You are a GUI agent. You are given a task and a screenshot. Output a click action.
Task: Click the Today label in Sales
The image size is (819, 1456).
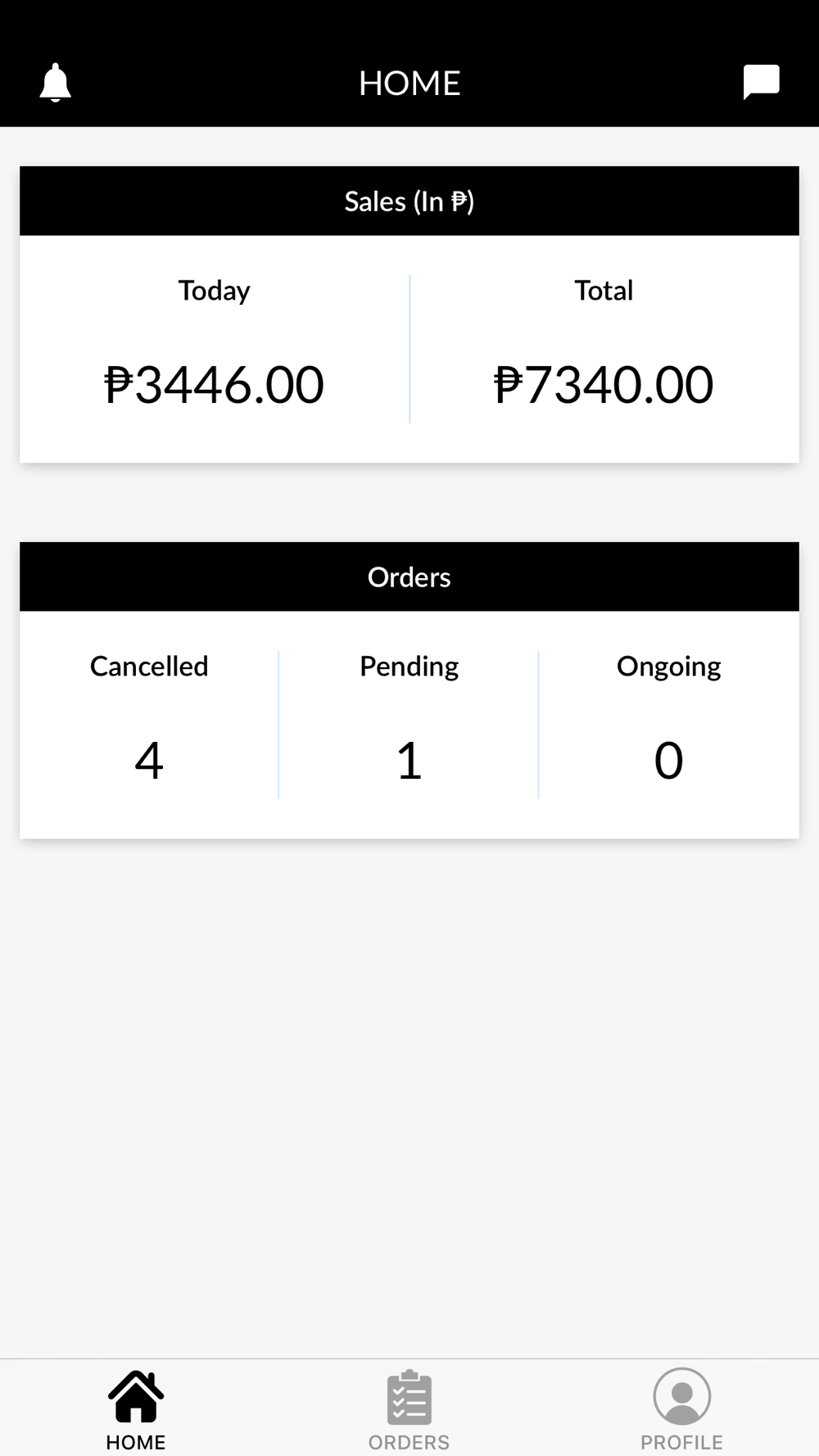(215, 291)
